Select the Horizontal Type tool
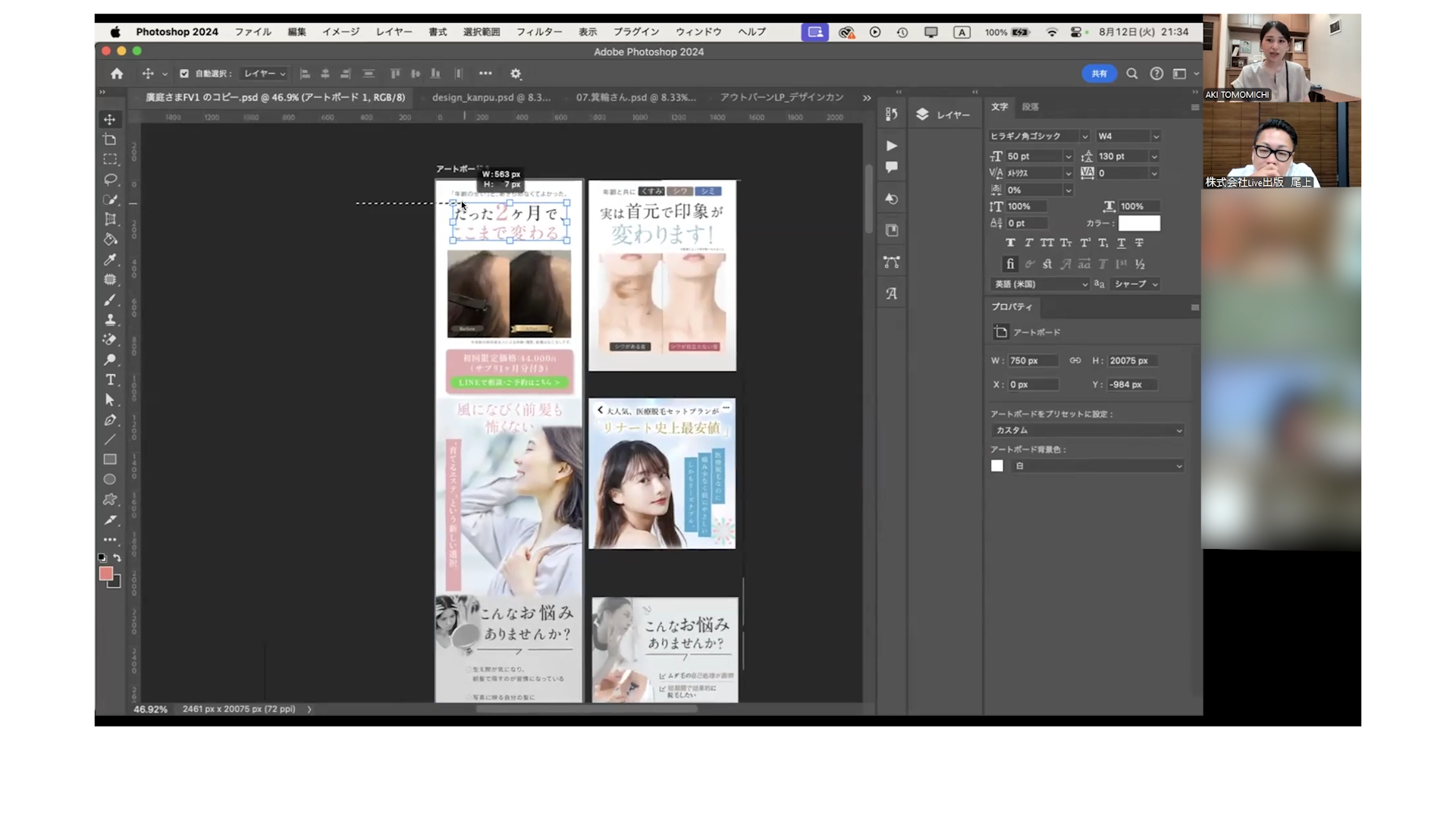The image size is (1456, 819). (x=110, y=380)
